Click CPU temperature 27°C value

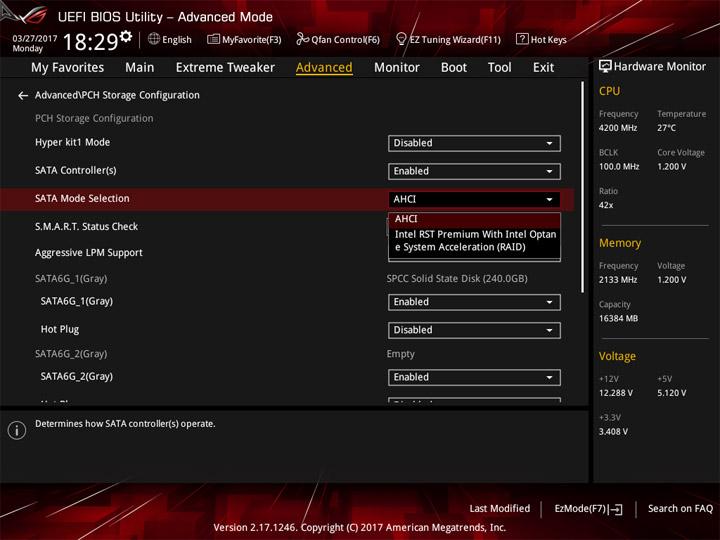pos(666,128)
